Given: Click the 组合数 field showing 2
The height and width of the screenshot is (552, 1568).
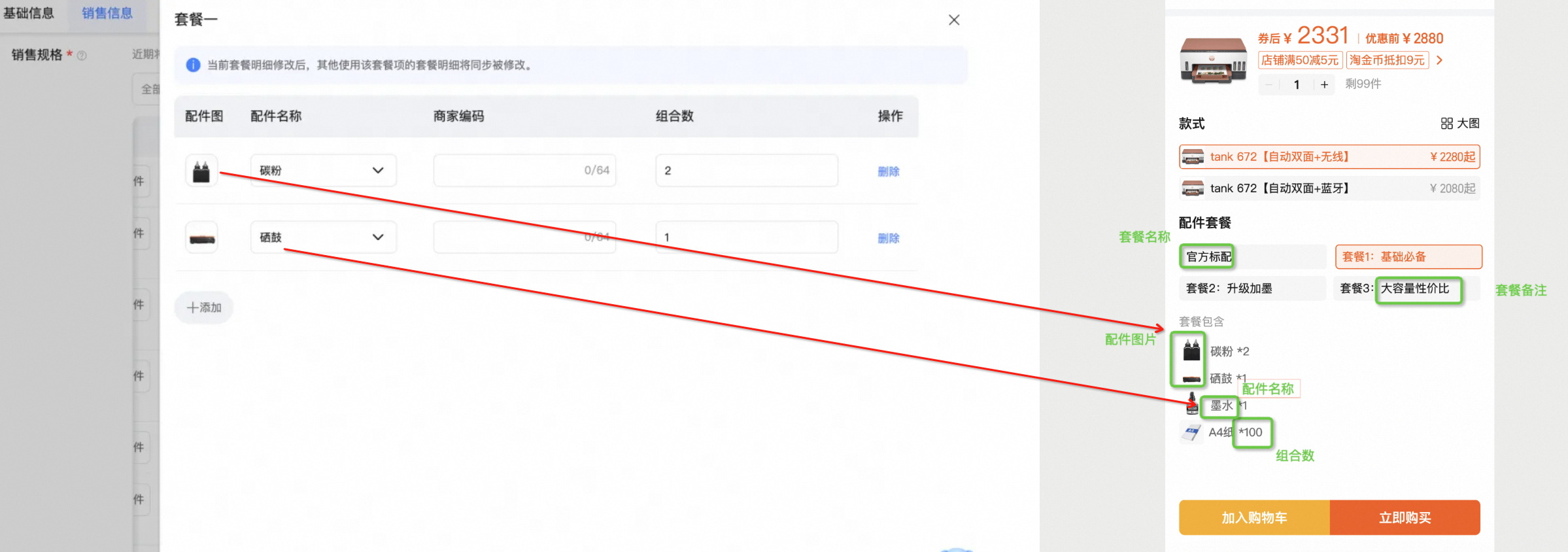Looking at the screenshot, I should (x=747, y=171).
